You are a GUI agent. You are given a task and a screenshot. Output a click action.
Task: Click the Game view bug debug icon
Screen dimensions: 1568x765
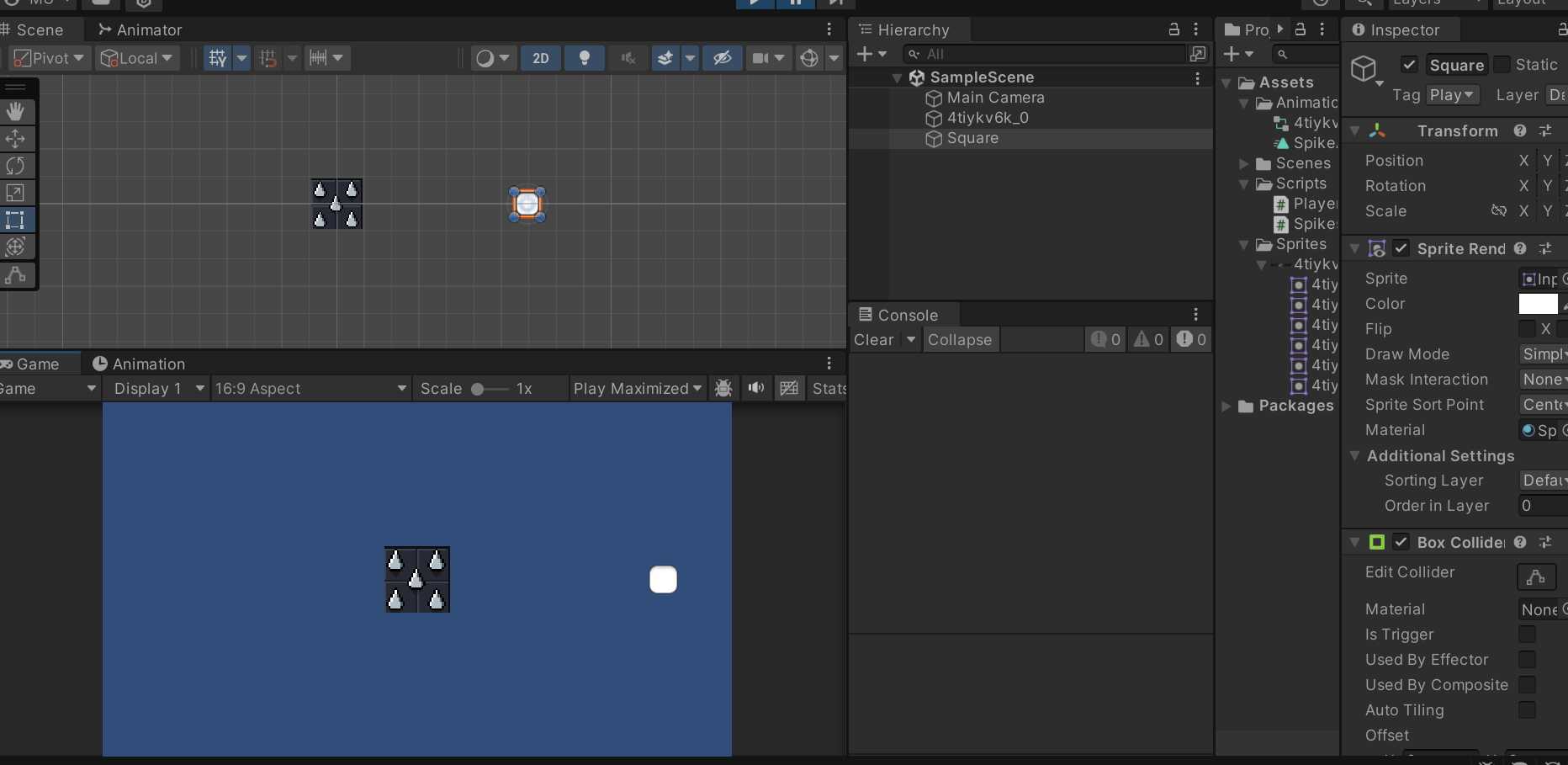pyautogui.click(x=723, y=389)
